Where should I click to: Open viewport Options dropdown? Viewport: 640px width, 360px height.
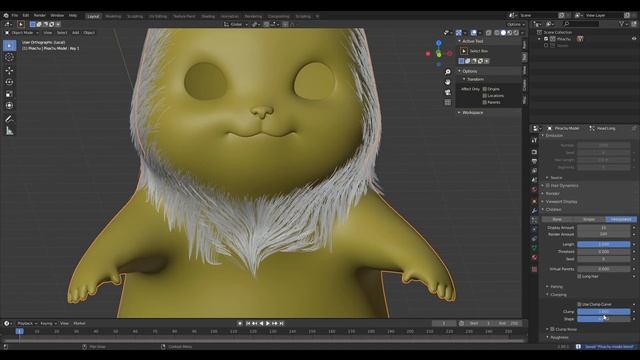pos(516,24)
